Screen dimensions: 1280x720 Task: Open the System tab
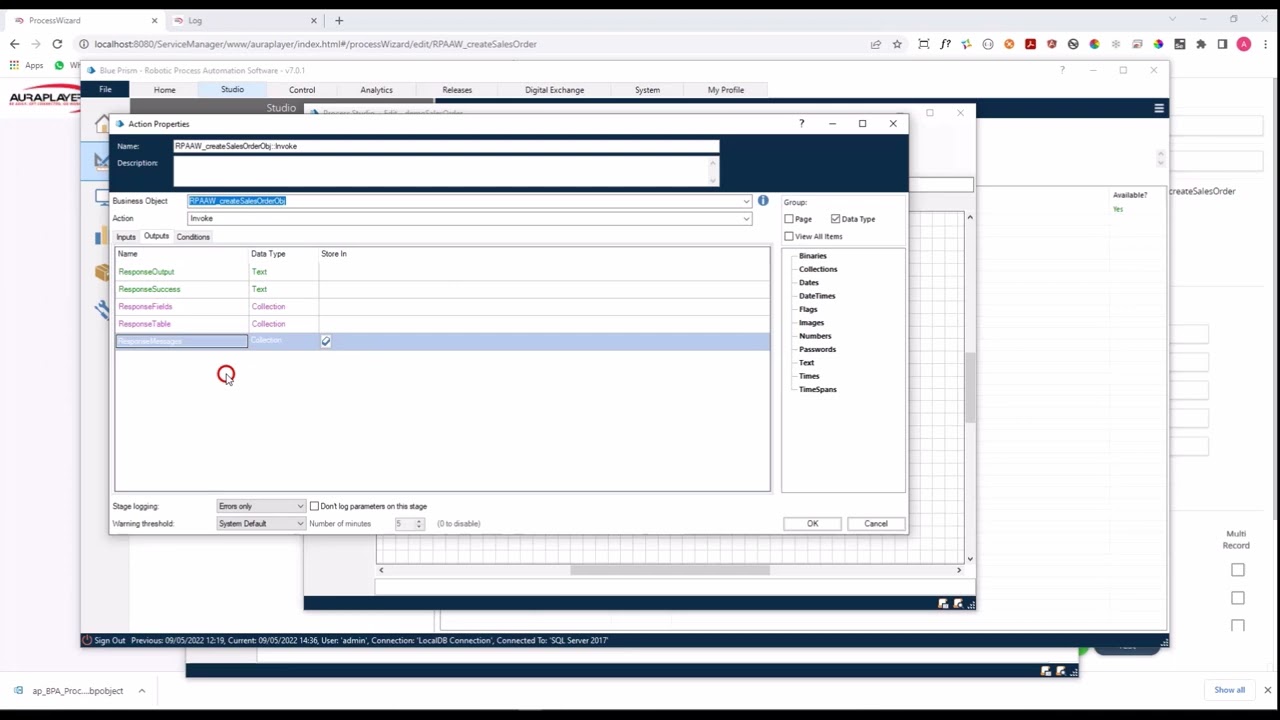647,90
